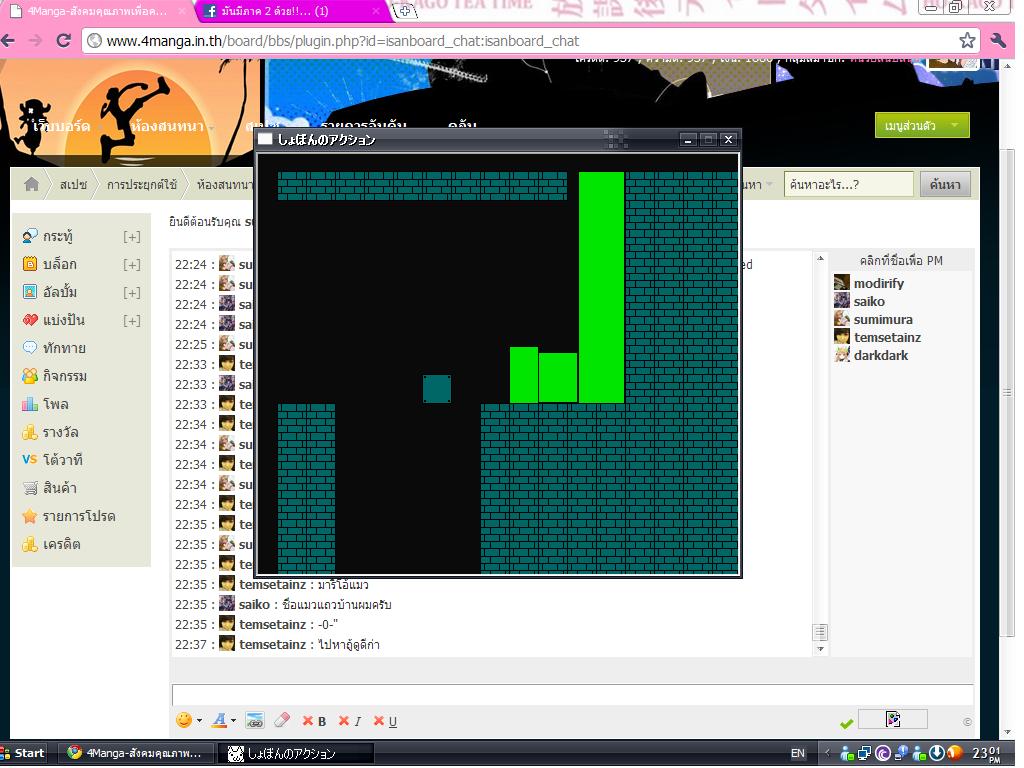Select user darkdark to PM
The height and width of the screenshot is (768, 1024).
click(880, 356)
